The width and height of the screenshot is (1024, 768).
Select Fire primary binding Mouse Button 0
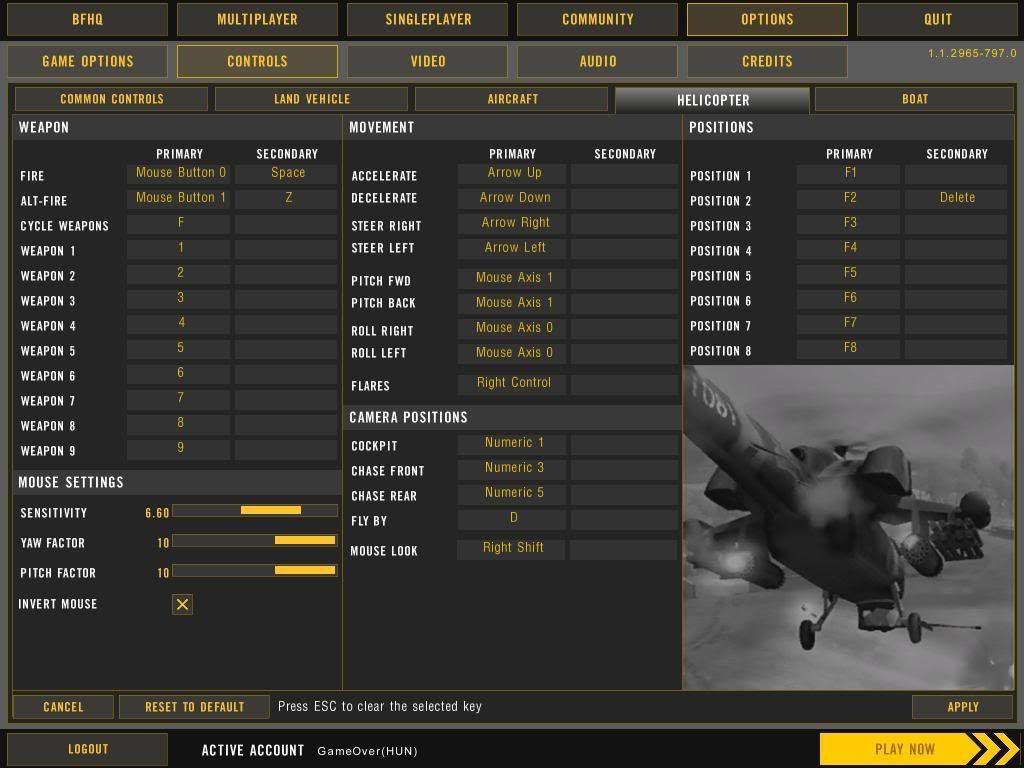point(180,173)
